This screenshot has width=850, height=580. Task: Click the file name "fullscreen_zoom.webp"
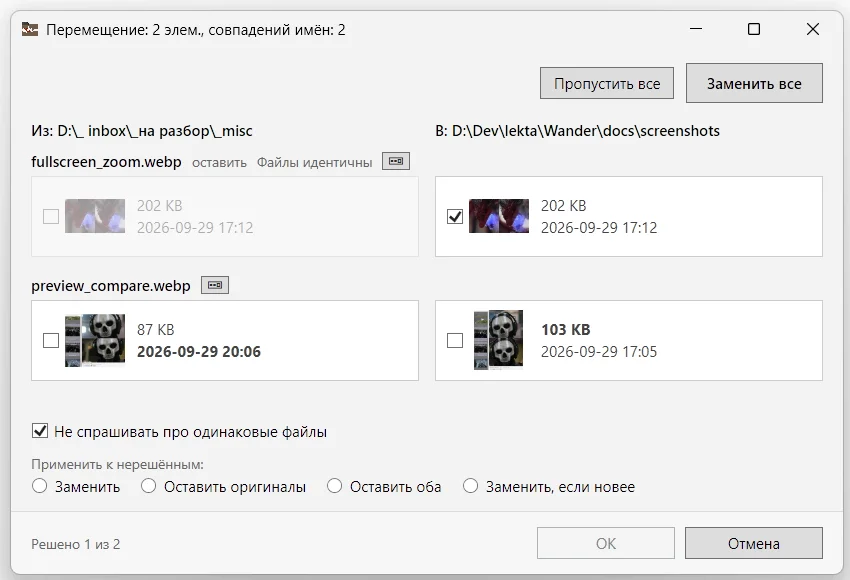[x=106, y=162]
